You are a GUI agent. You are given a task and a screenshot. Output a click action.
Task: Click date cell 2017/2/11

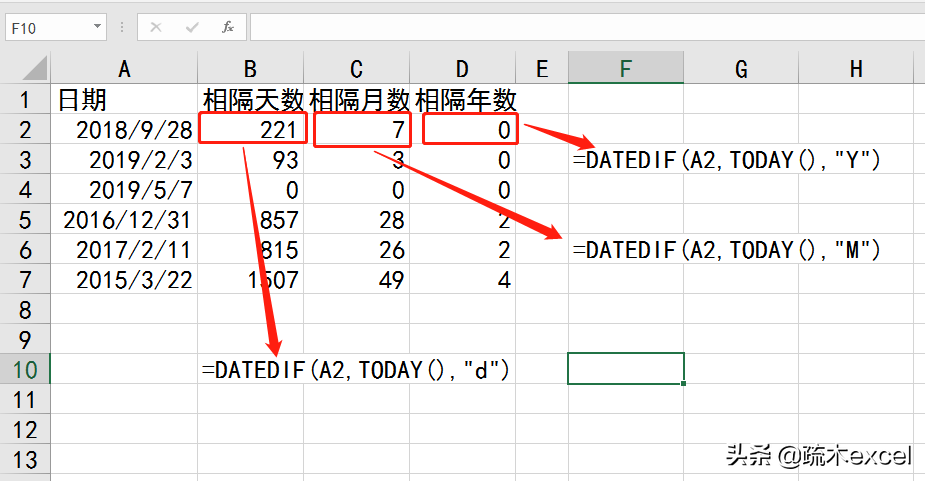[124, 250]
